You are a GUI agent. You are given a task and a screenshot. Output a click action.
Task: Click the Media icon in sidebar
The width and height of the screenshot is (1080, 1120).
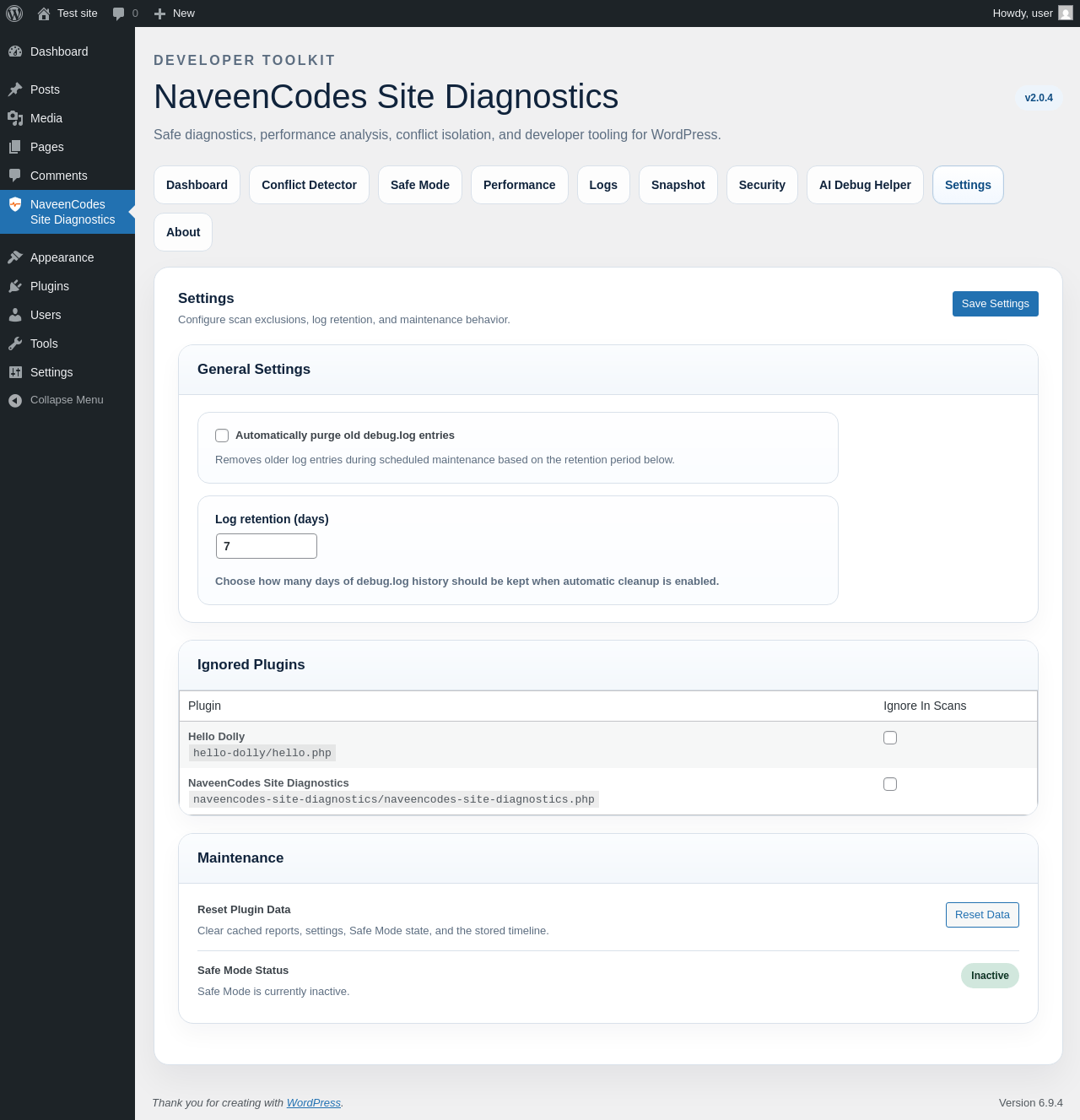15,118
